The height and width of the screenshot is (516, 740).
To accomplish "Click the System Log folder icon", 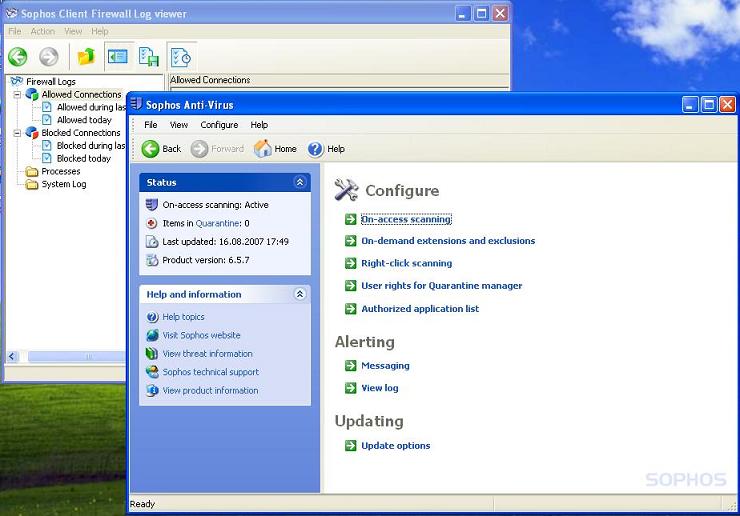I will pos(32,184).
